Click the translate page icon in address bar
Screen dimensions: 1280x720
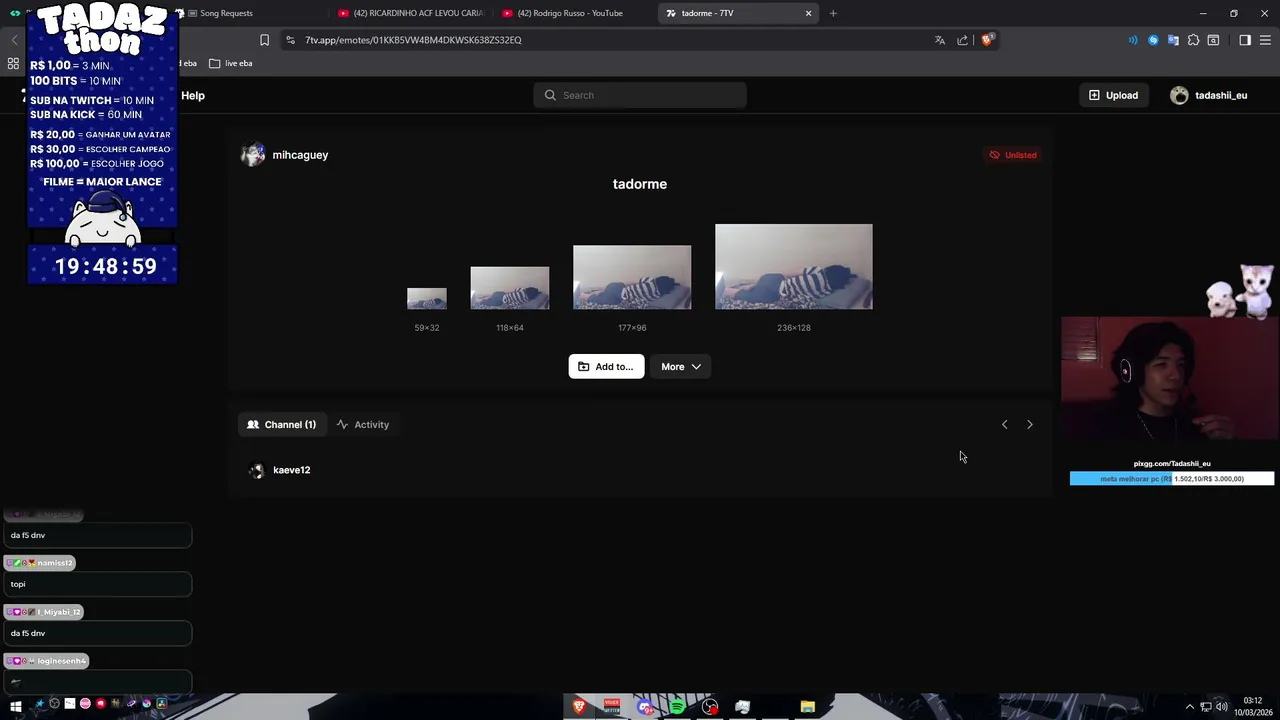click(940, 40)
